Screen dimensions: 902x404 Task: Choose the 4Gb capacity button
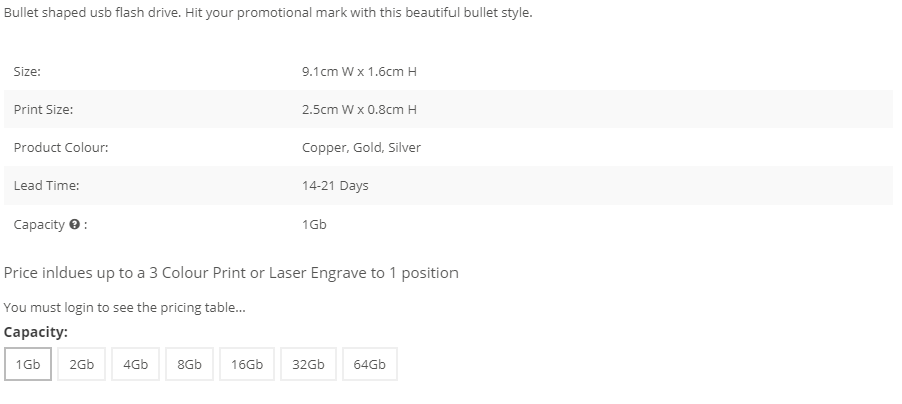coord(135,364)
